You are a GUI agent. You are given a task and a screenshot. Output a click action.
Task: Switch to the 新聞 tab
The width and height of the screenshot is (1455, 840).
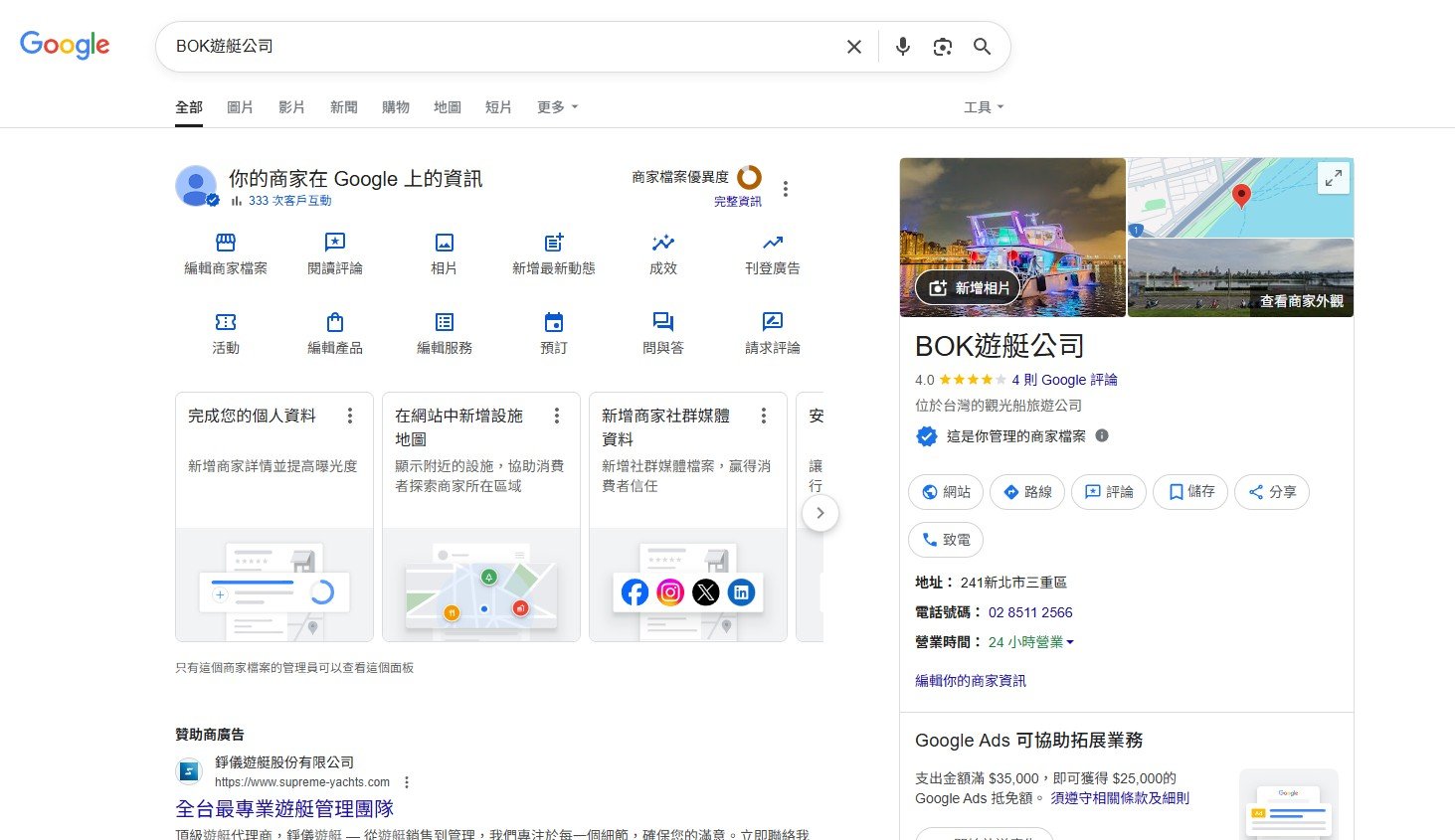click(x=344, y=107)
